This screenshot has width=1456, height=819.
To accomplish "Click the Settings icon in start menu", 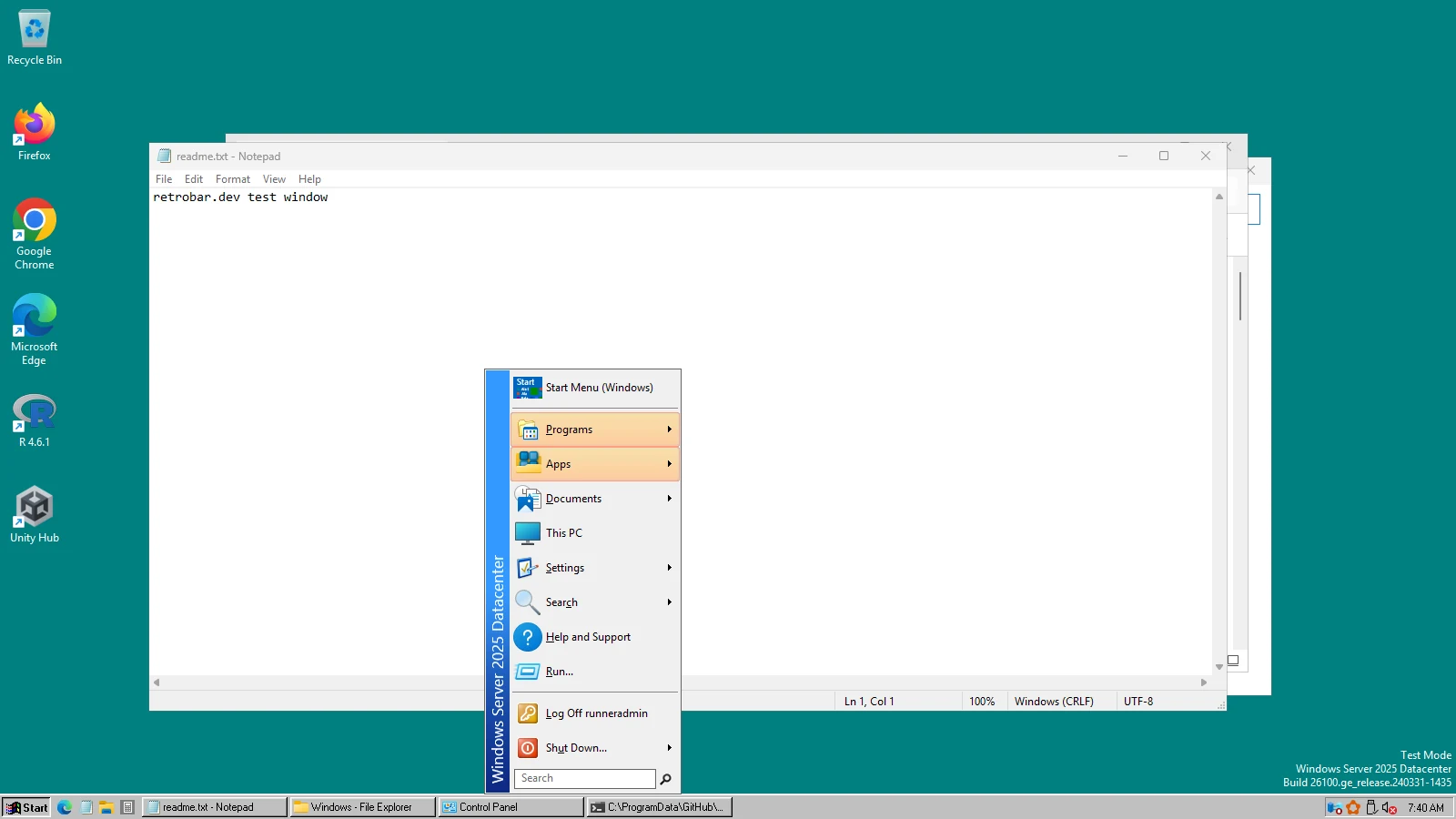I will 528,568.
